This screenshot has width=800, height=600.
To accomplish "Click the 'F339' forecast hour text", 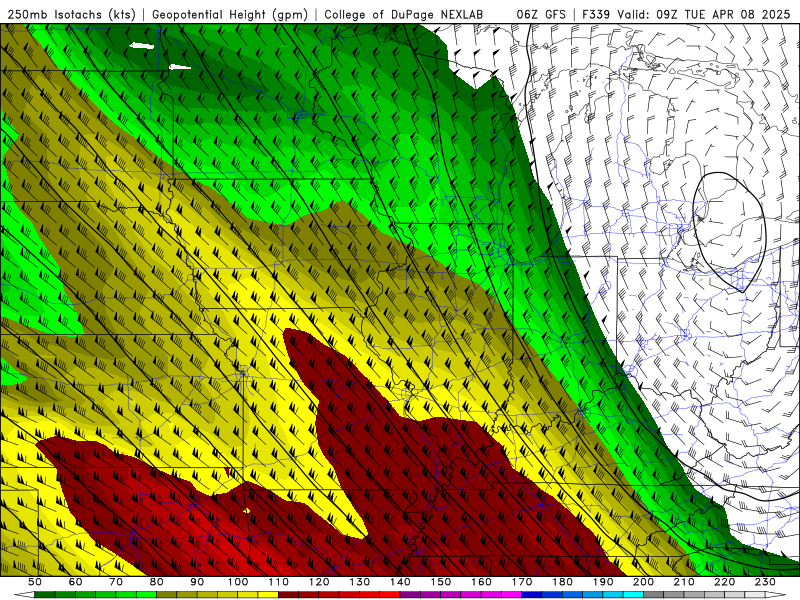I will click(596, 14).
